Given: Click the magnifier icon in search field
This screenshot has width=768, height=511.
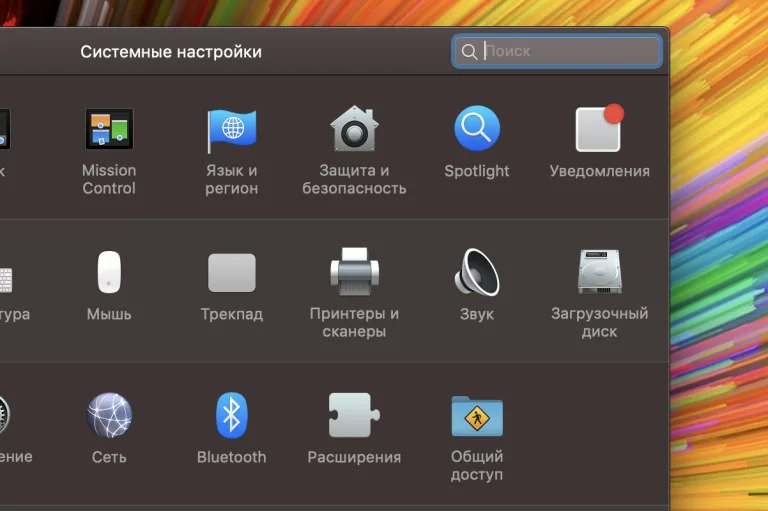Looking at the screenshot, I should coord(469,51).
